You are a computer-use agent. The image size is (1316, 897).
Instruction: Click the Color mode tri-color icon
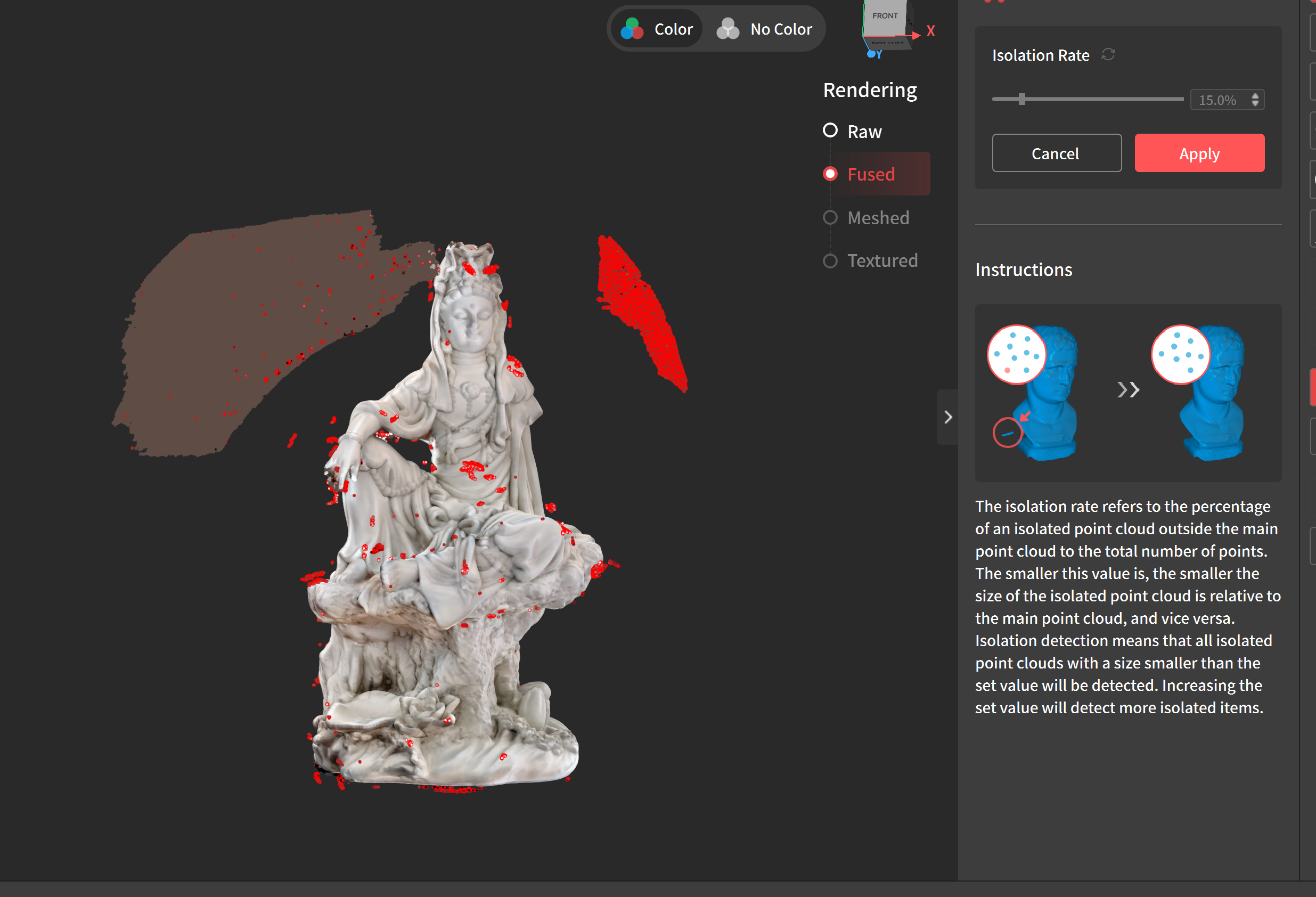(x=632, y=29)
